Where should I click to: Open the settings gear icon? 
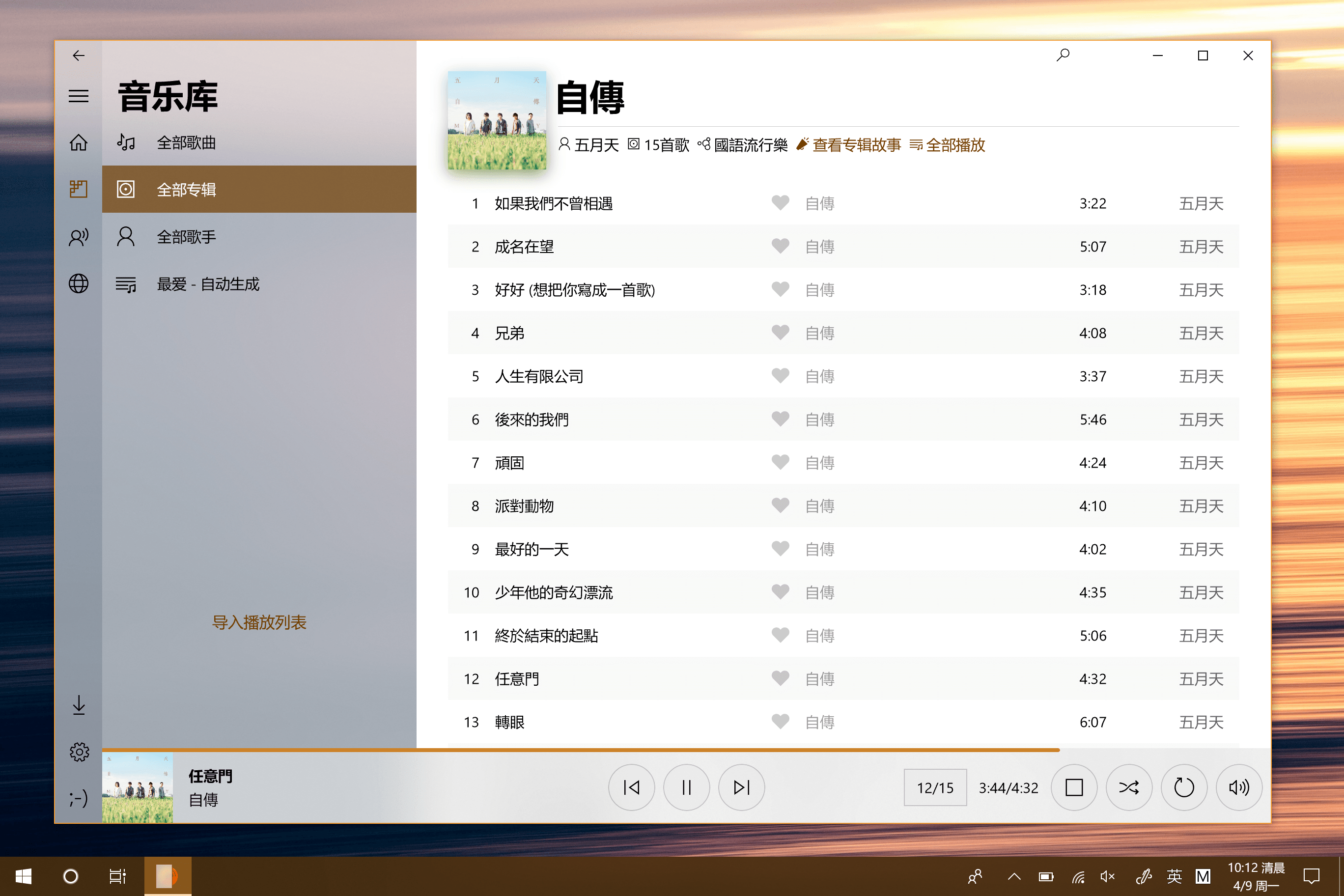(x=79, y=752)
